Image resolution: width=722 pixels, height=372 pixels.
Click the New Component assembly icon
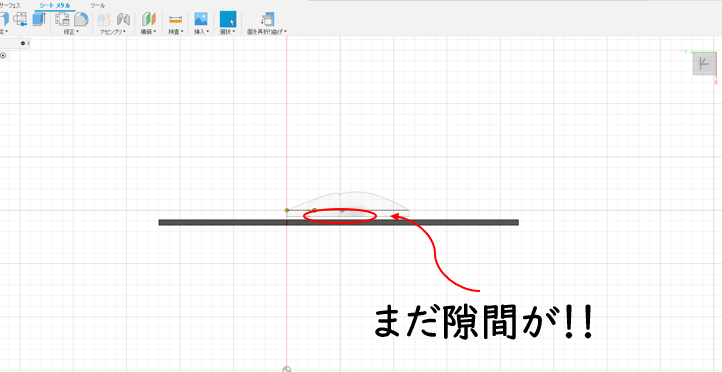click(x=104, y=19)
